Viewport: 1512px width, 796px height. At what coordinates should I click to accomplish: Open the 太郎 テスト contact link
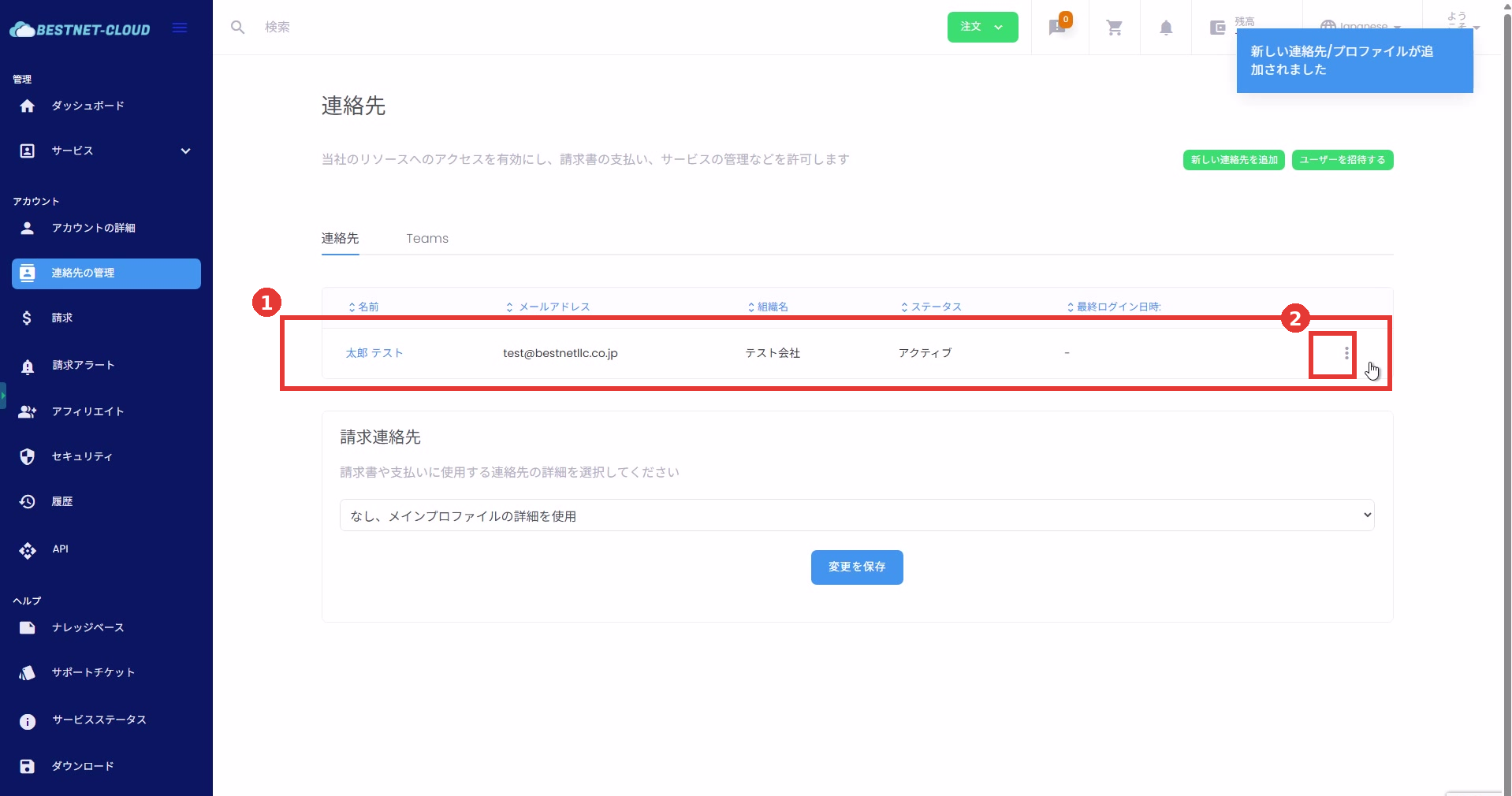click(x=374, y=353)
